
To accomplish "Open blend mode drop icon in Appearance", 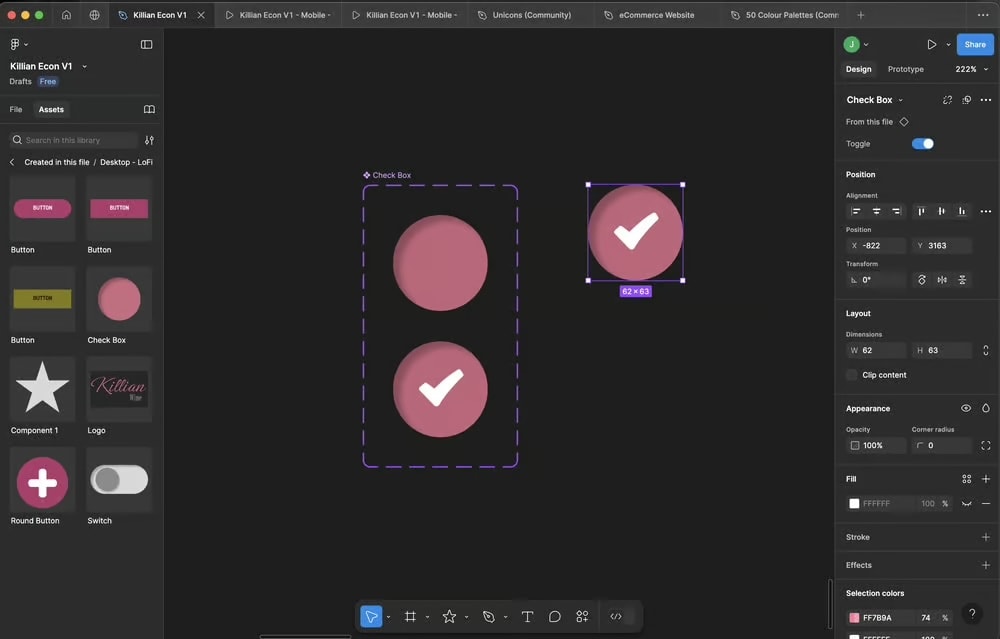I will (986, 408).
